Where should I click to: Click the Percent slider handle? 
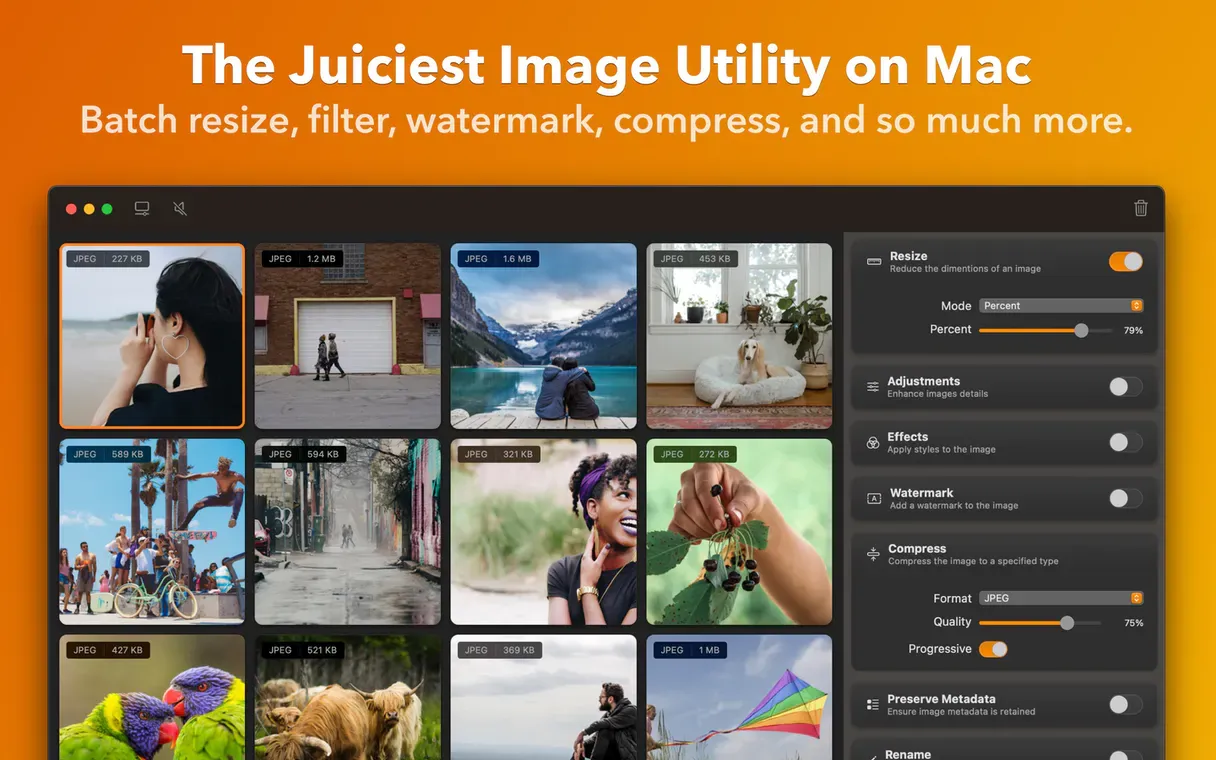pos(1081,330)
